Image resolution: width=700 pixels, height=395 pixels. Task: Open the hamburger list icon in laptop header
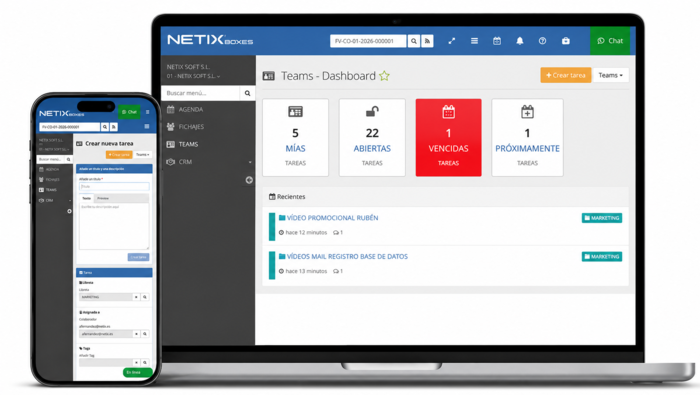(x=474, y=41)
